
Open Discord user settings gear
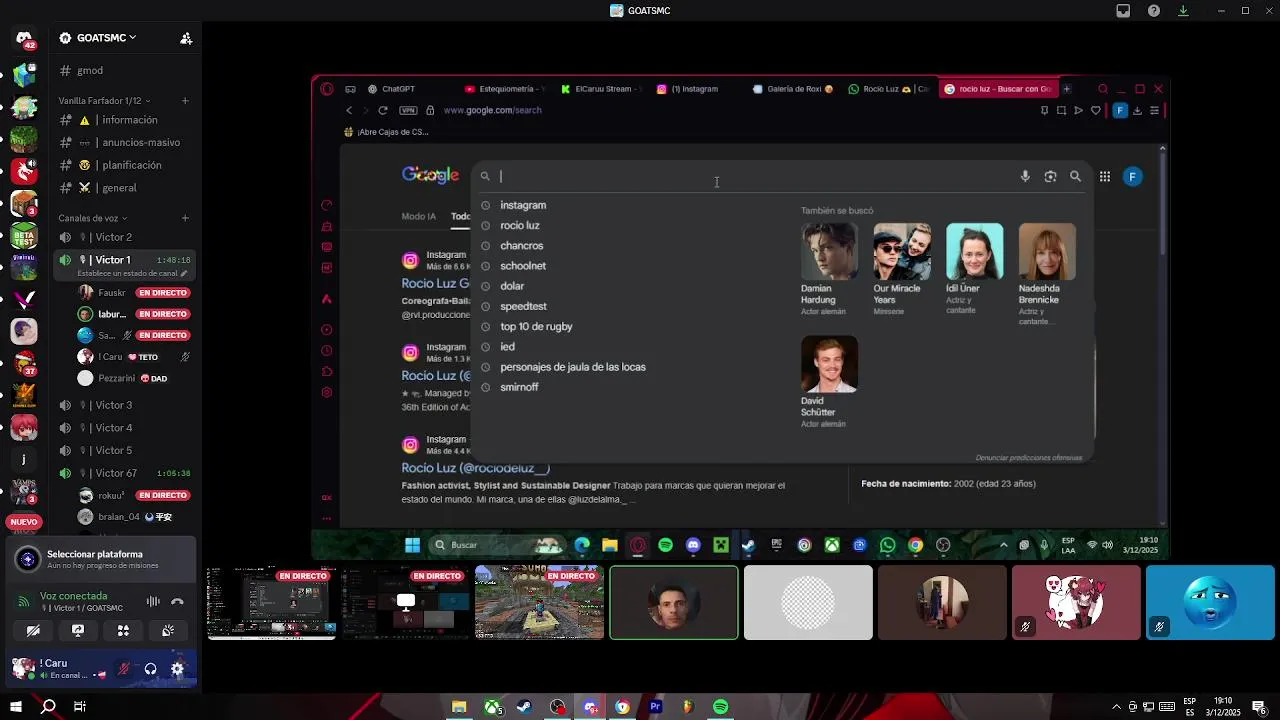point(177,669)
